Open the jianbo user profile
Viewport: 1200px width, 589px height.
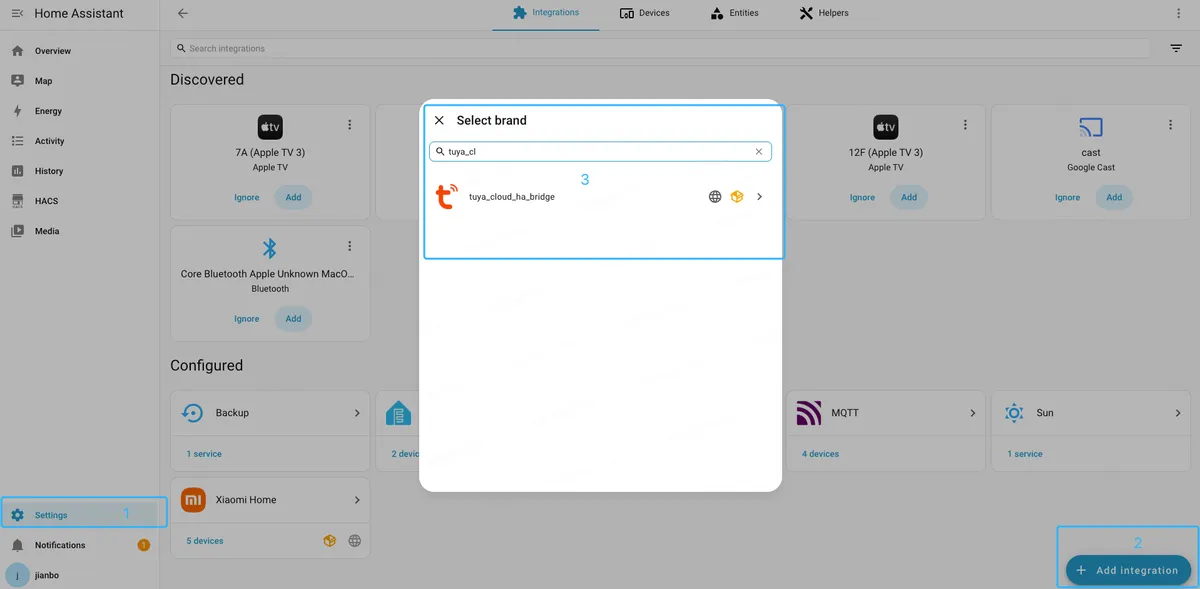(x=80, y=575)
